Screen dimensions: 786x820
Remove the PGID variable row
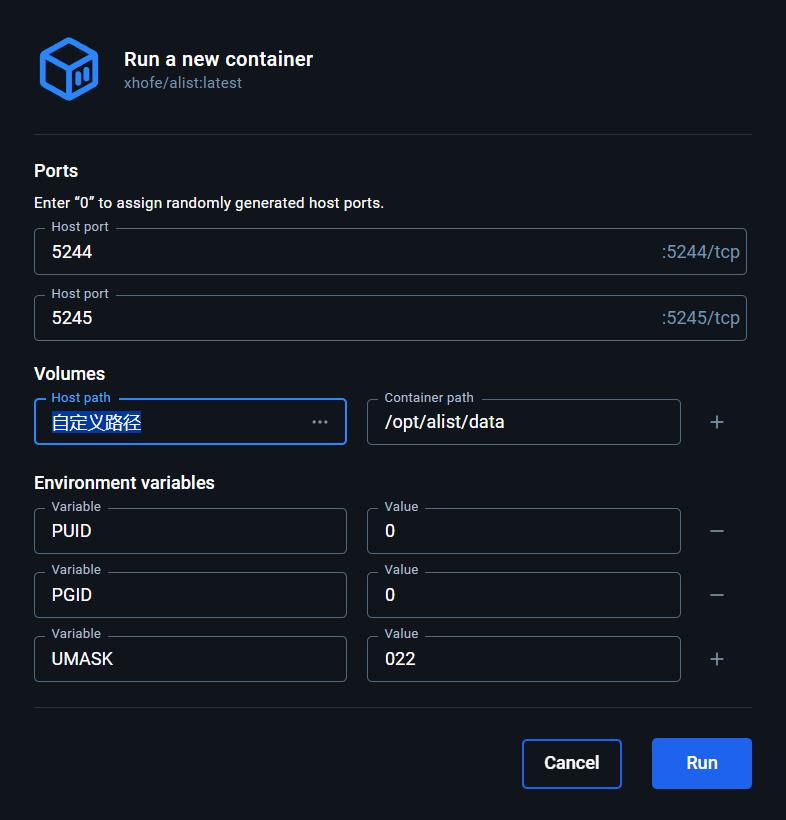click(x=716, y=595)
